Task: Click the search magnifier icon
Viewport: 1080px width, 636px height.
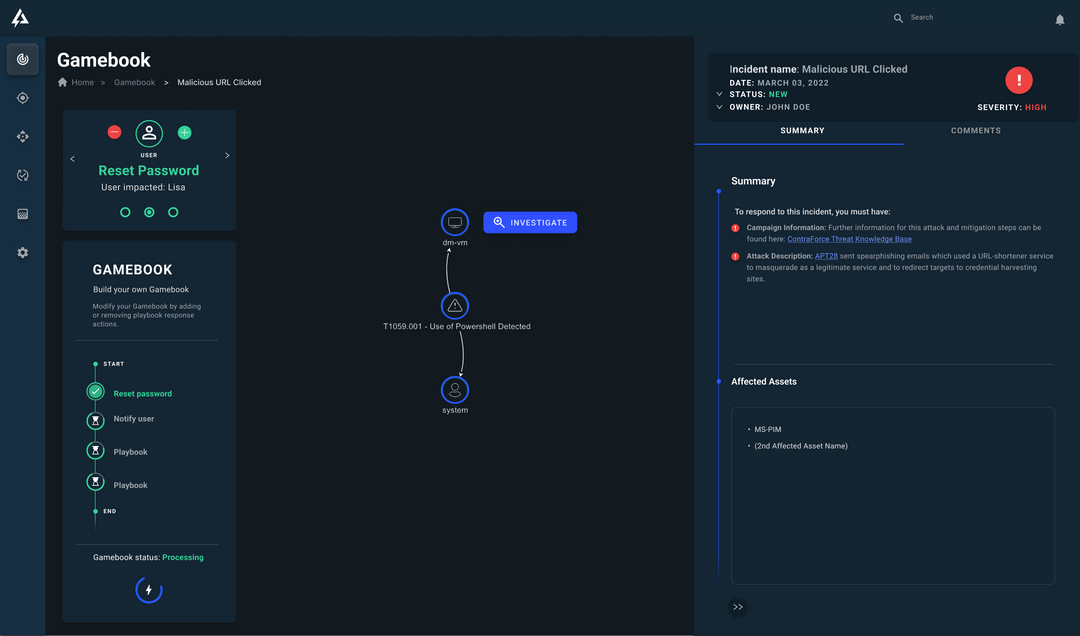Action: (898, 18)
